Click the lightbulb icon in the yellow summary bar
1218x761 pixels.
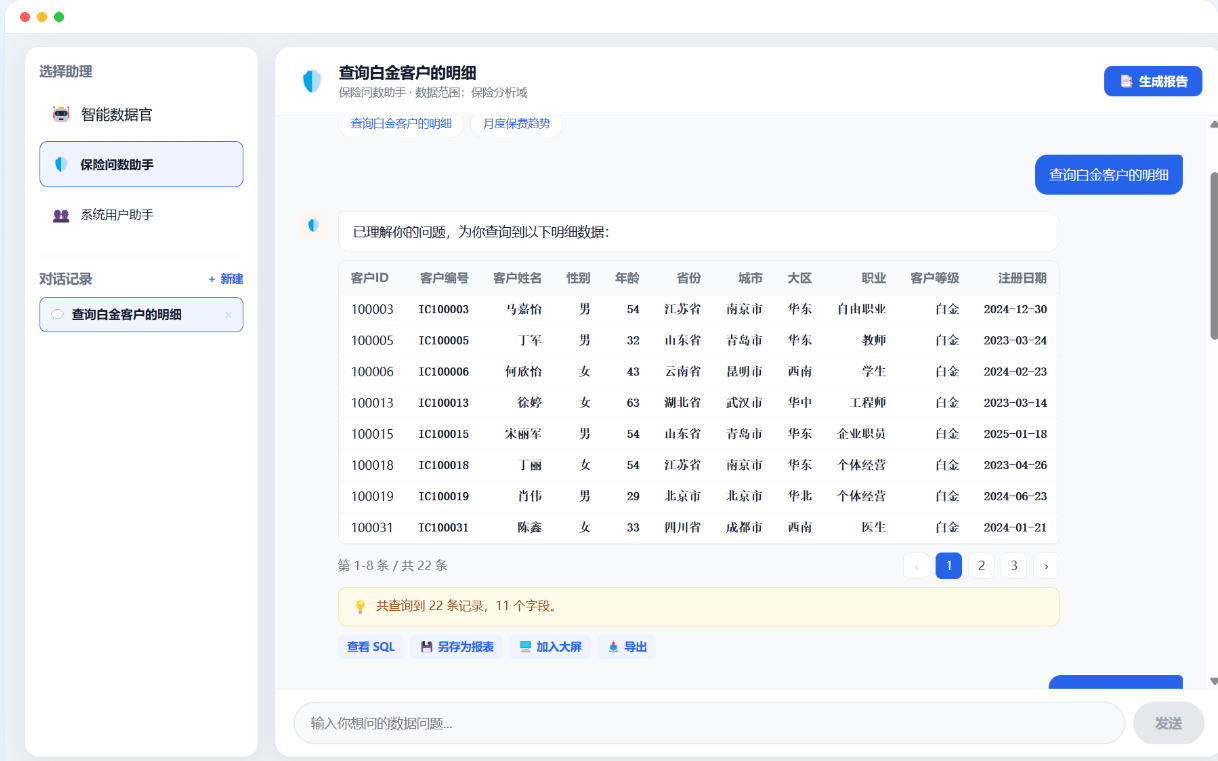point(360,606)
